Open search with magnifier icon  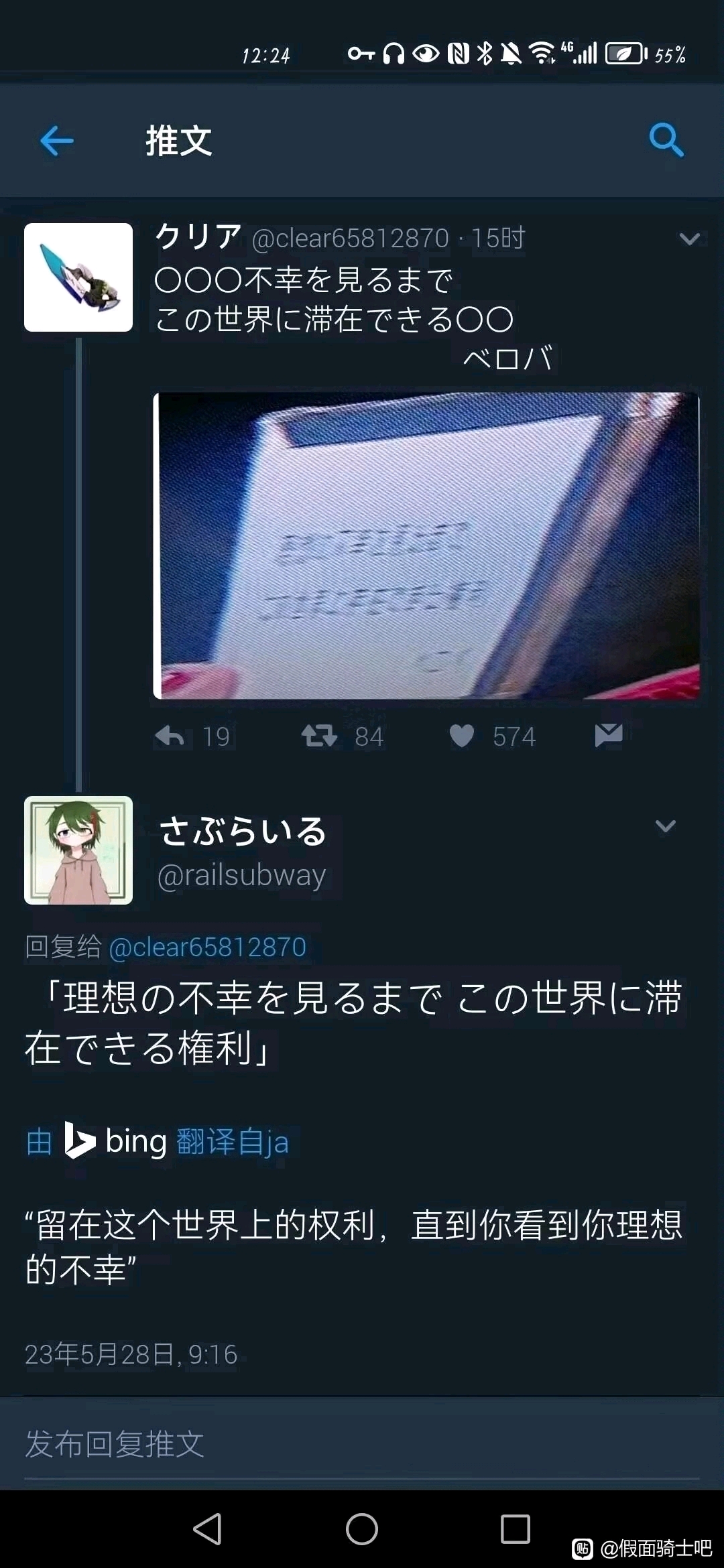pyautogui.click(x=666, y=140)
